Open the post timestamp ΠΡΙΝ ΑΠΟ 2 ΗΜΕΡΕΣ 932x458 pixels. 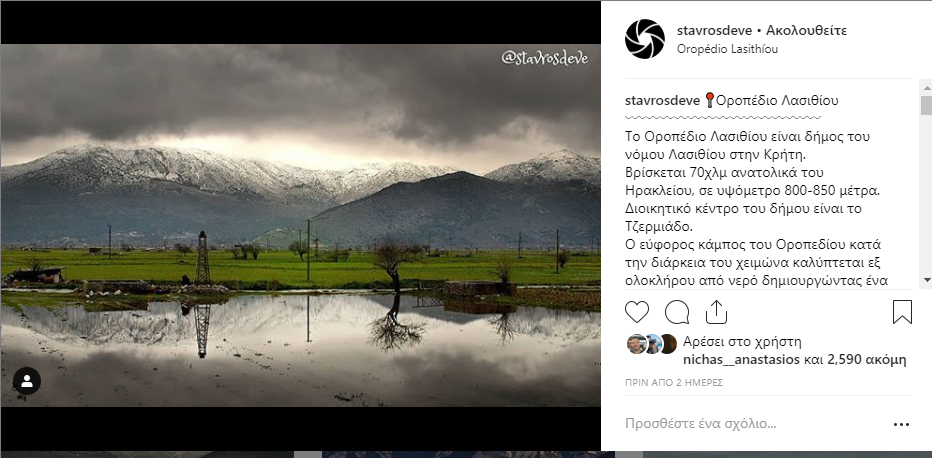(x=673, y=383)
